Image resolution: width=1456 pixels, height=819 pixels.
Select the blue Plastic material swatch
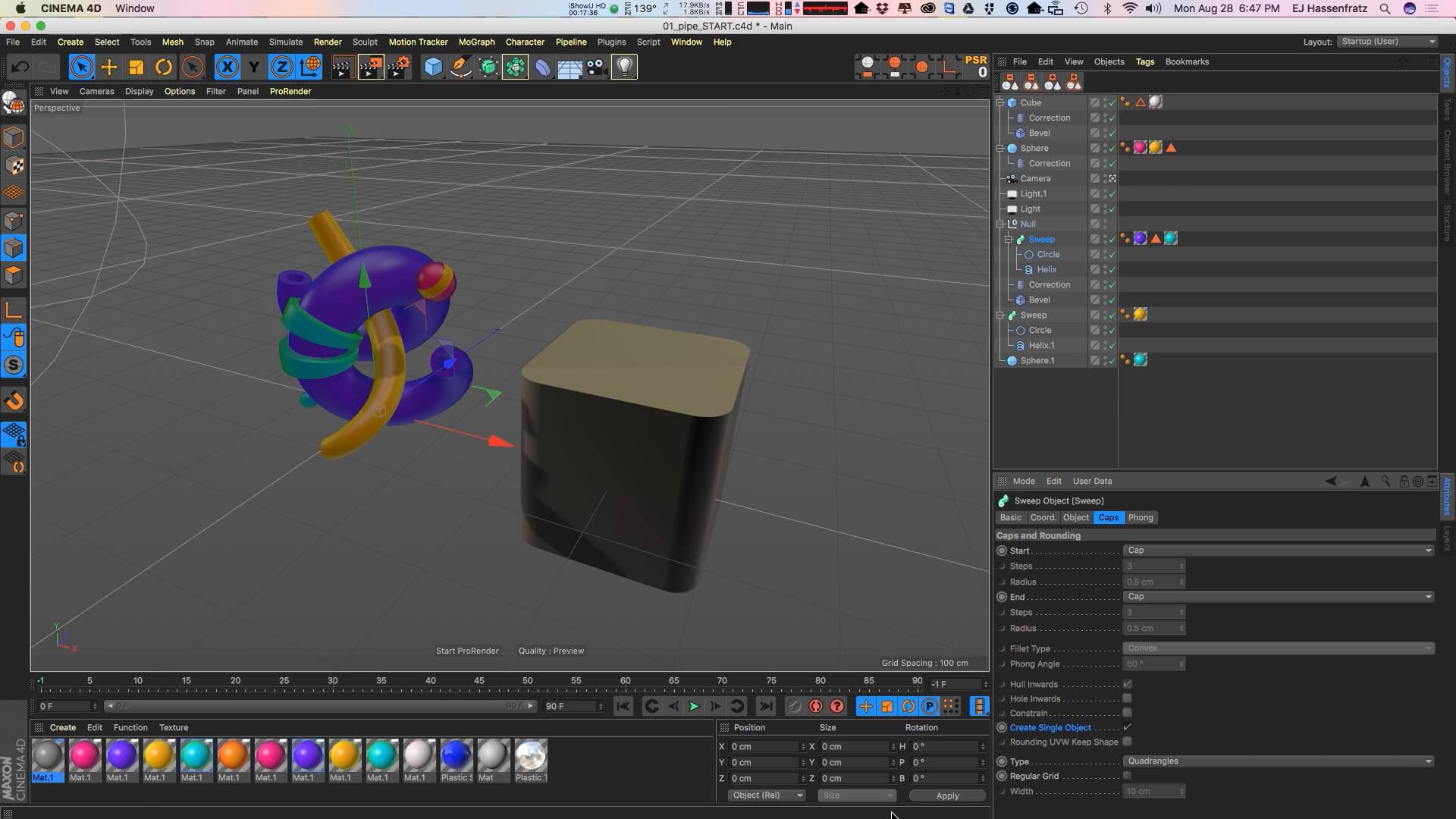click(456, 756)
